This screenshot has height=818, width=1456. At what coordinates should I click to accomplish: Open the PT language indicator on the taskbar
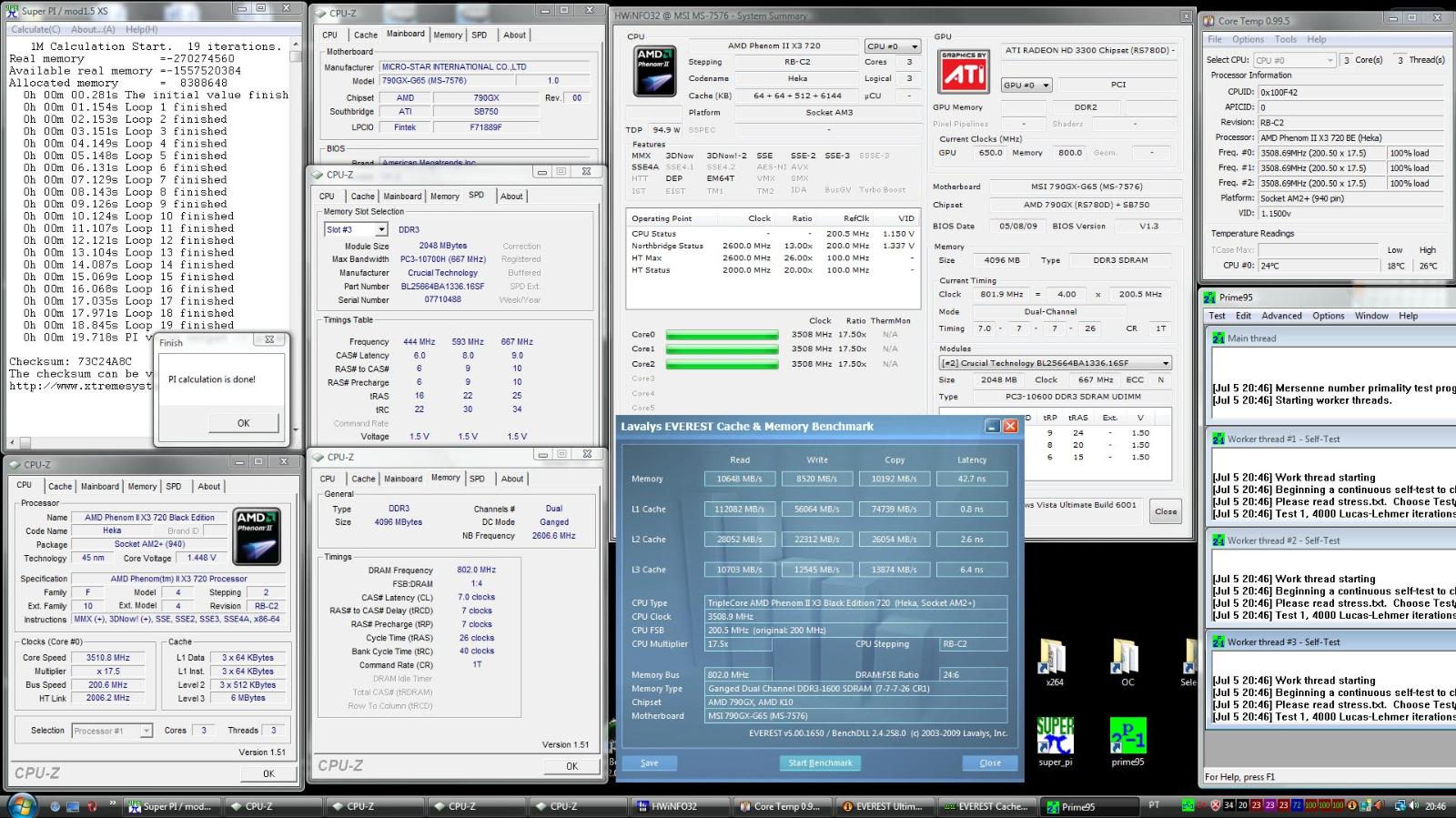point(1154,805)
